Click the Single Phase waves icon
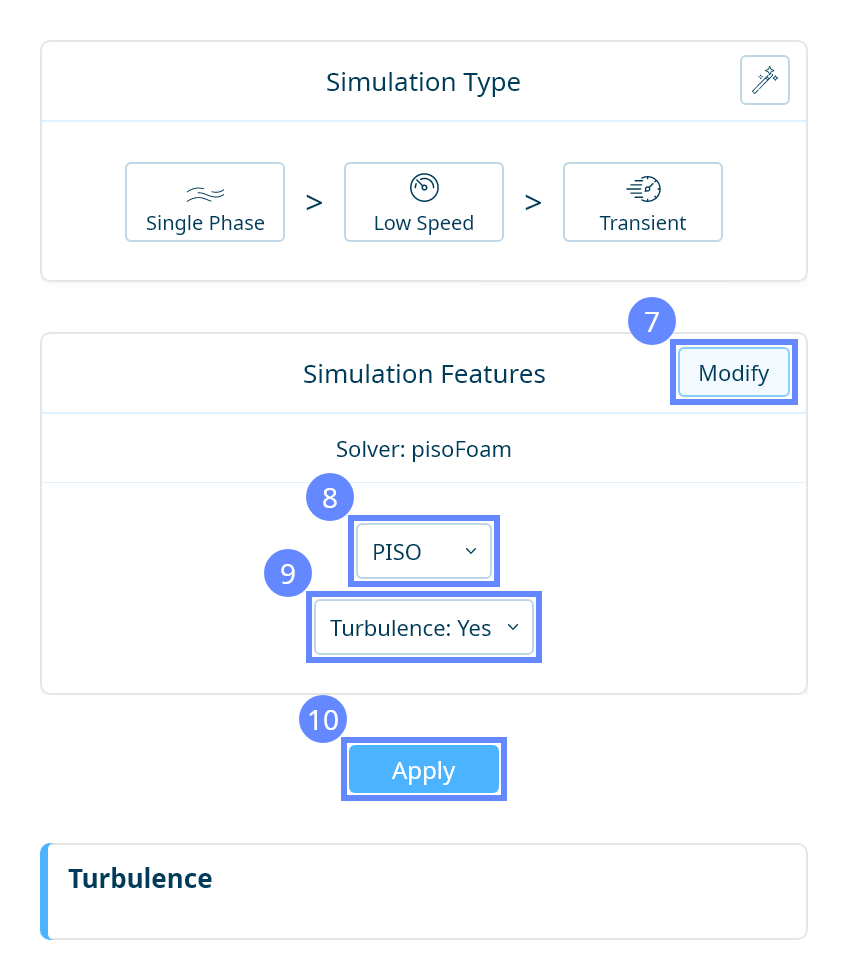The image size is (848, 980). coord(205,193)
